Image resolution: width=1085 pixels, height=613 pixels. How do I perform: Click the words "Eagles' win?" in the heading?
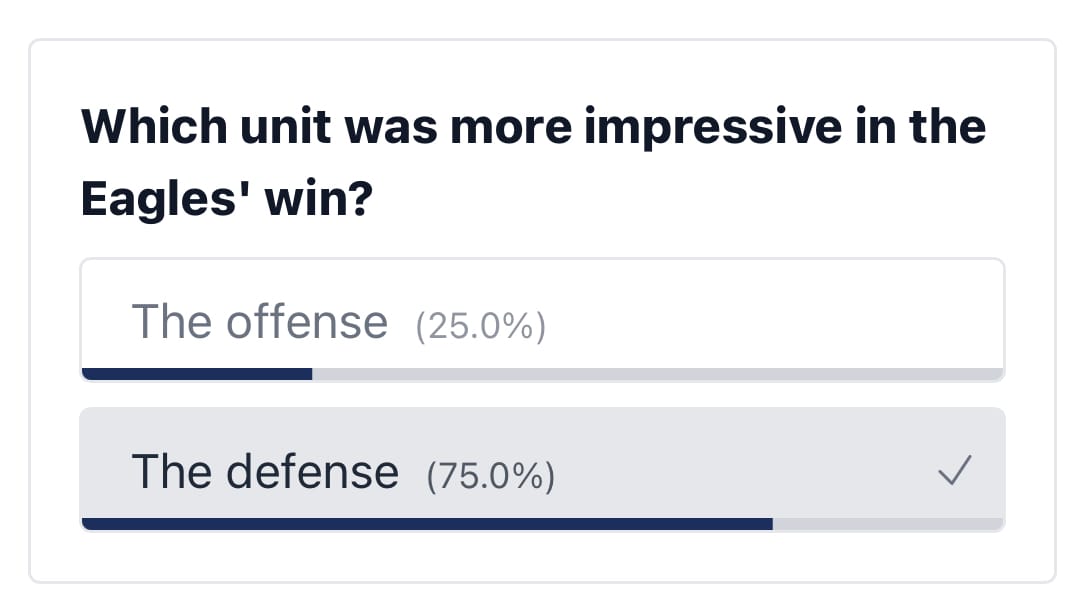227,199
